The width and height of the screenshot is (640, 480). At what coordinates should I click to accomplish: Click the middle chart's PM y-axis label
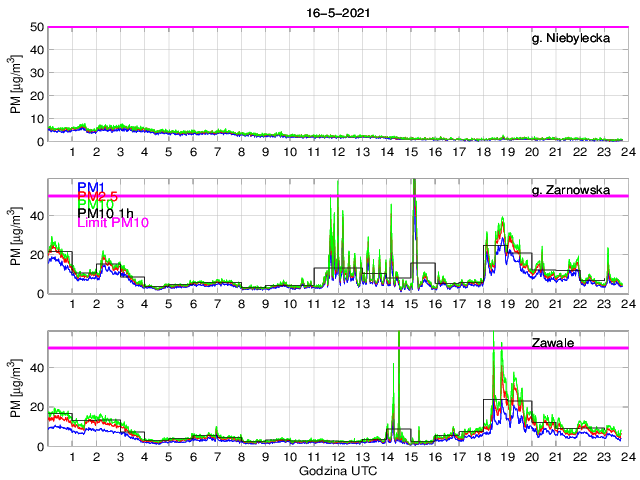pos(15,236)
